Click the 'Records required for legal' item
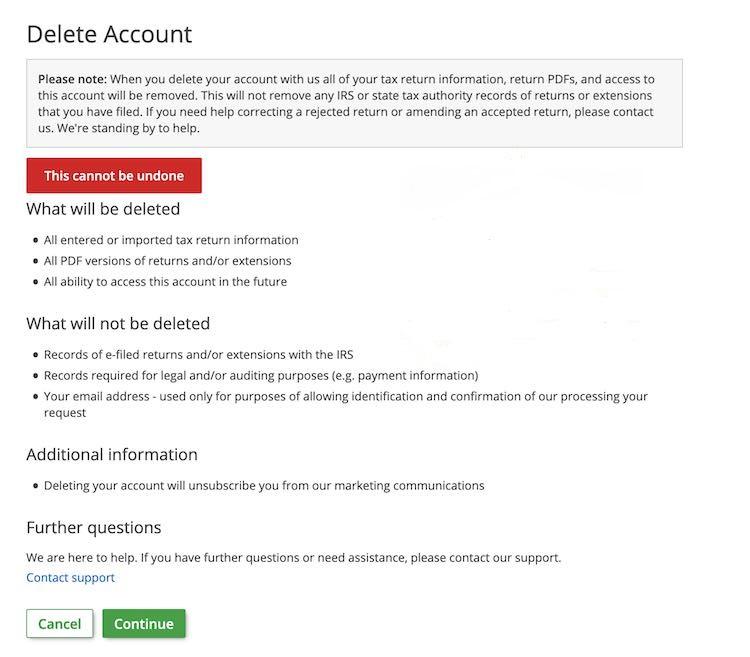This screenshot has height=657, width=750. click(260, 375)
